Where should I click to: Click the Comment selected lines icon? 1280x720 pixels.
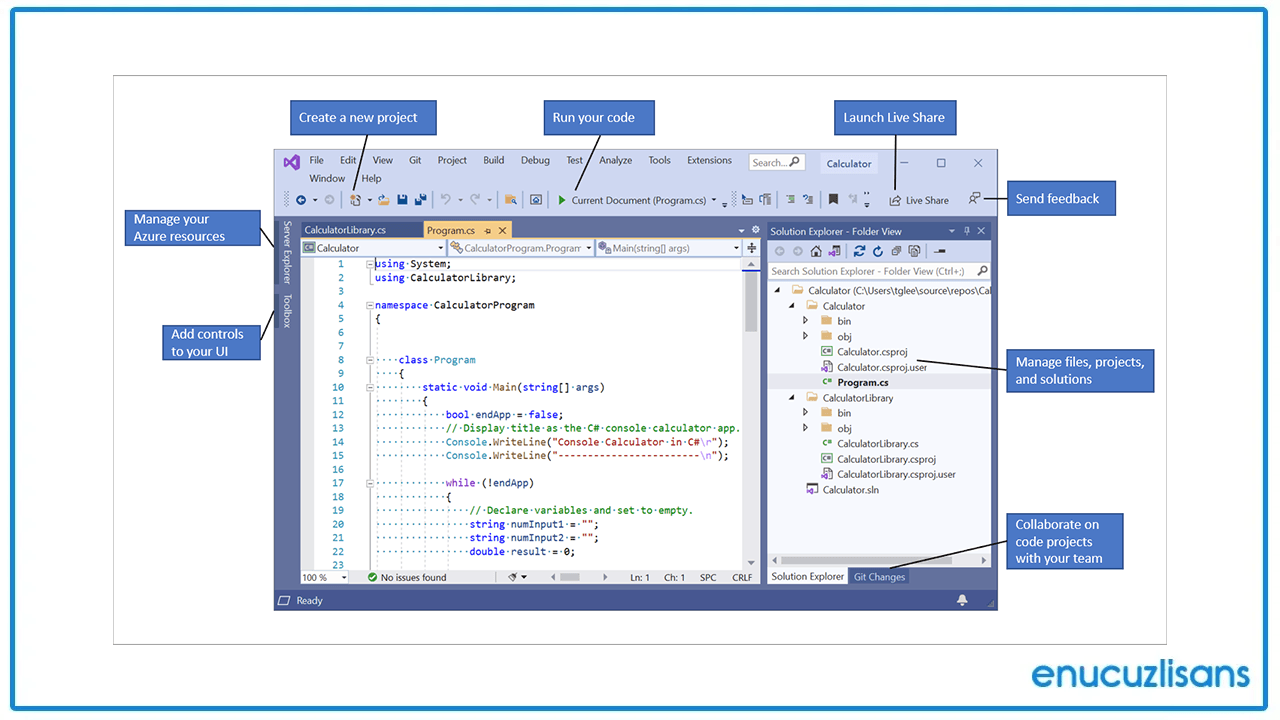(790, 199)
